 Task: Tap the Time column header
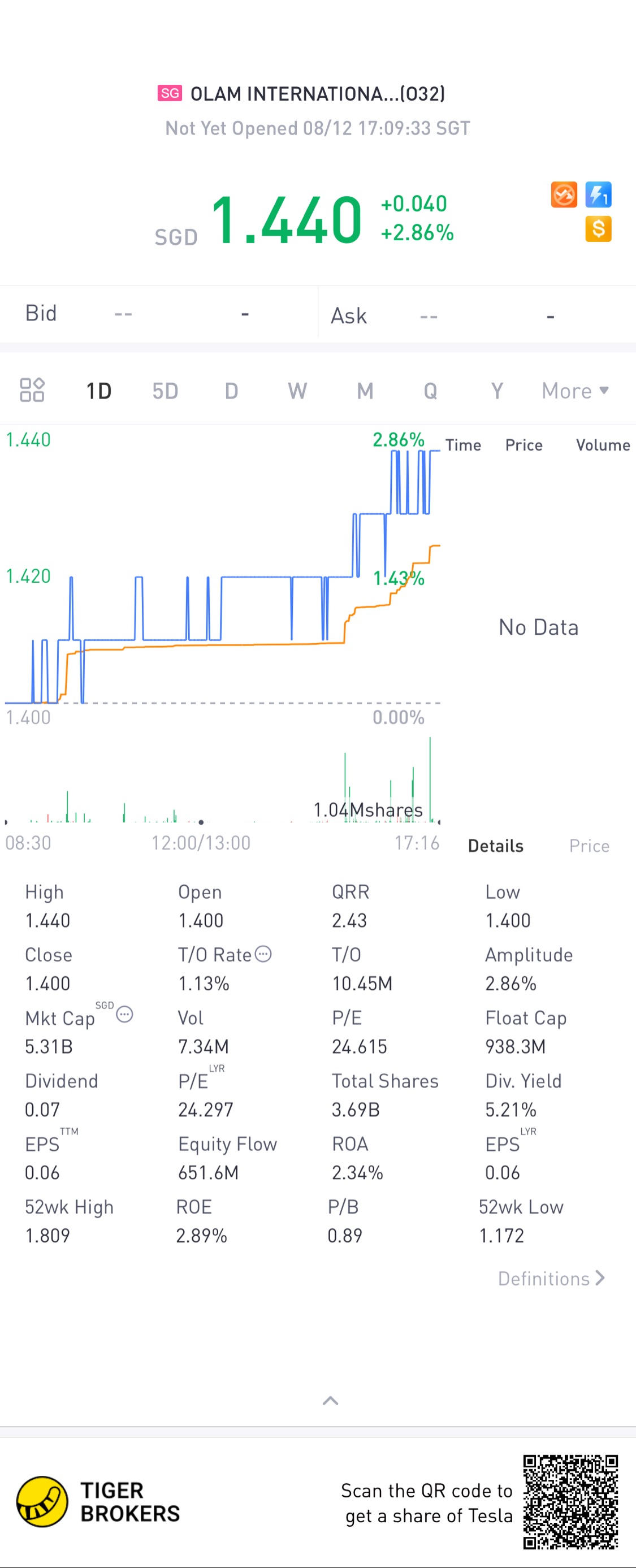point(463,445)
